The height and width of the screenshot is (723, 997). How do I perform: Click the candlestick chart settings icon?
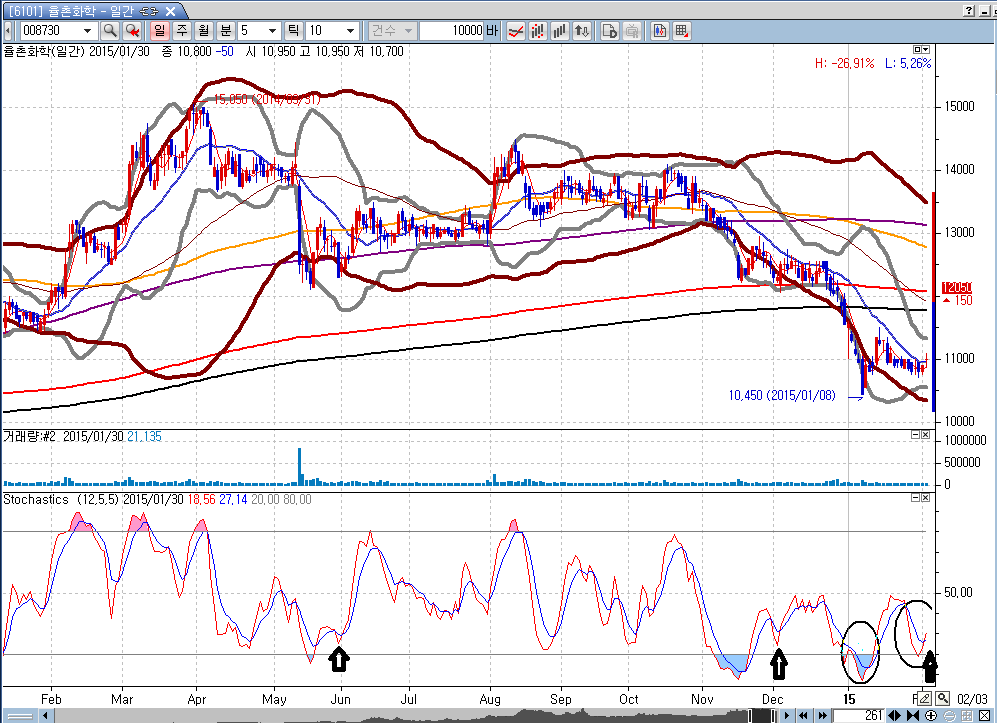point(659,31)
